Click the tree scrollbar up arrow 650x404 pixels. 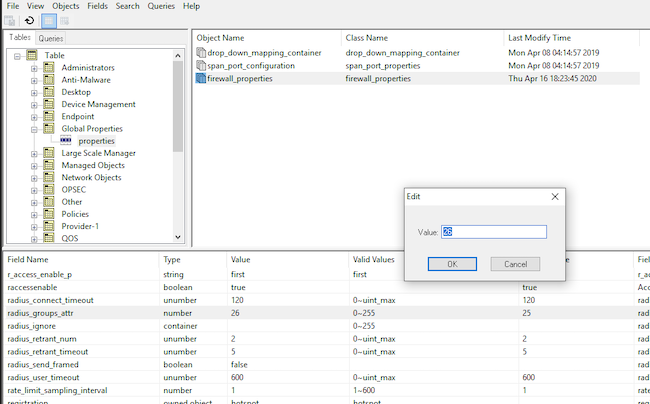(178, 56)
